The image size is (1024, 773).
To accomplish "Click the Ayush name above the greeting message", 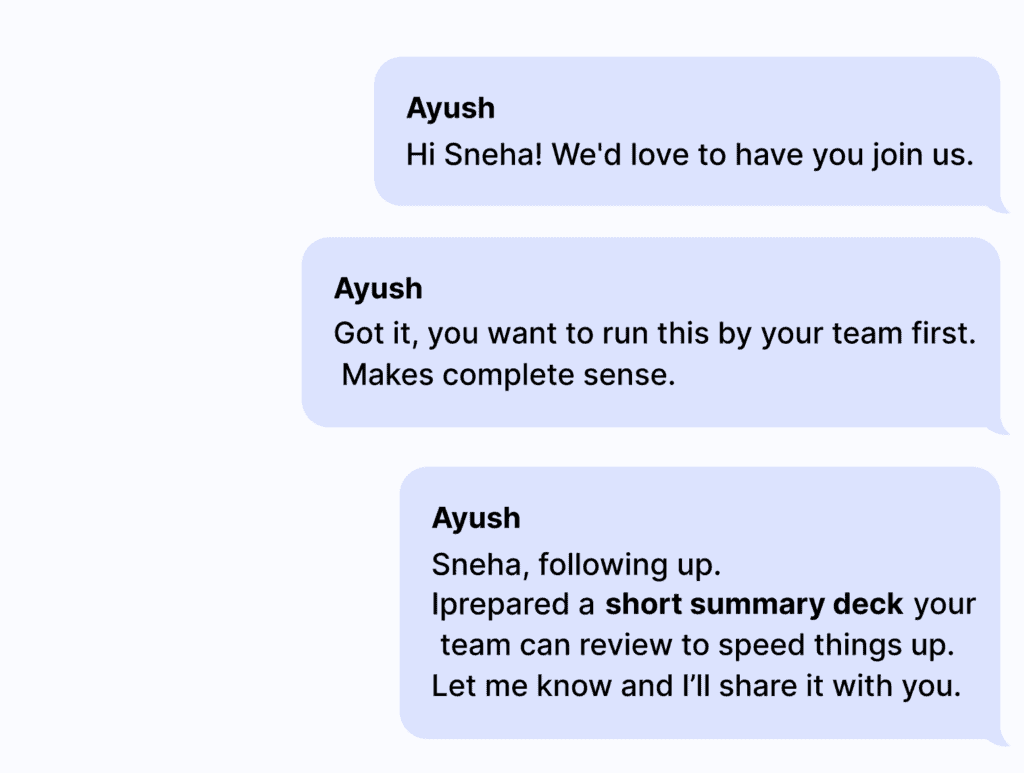I will click(450, 108).
